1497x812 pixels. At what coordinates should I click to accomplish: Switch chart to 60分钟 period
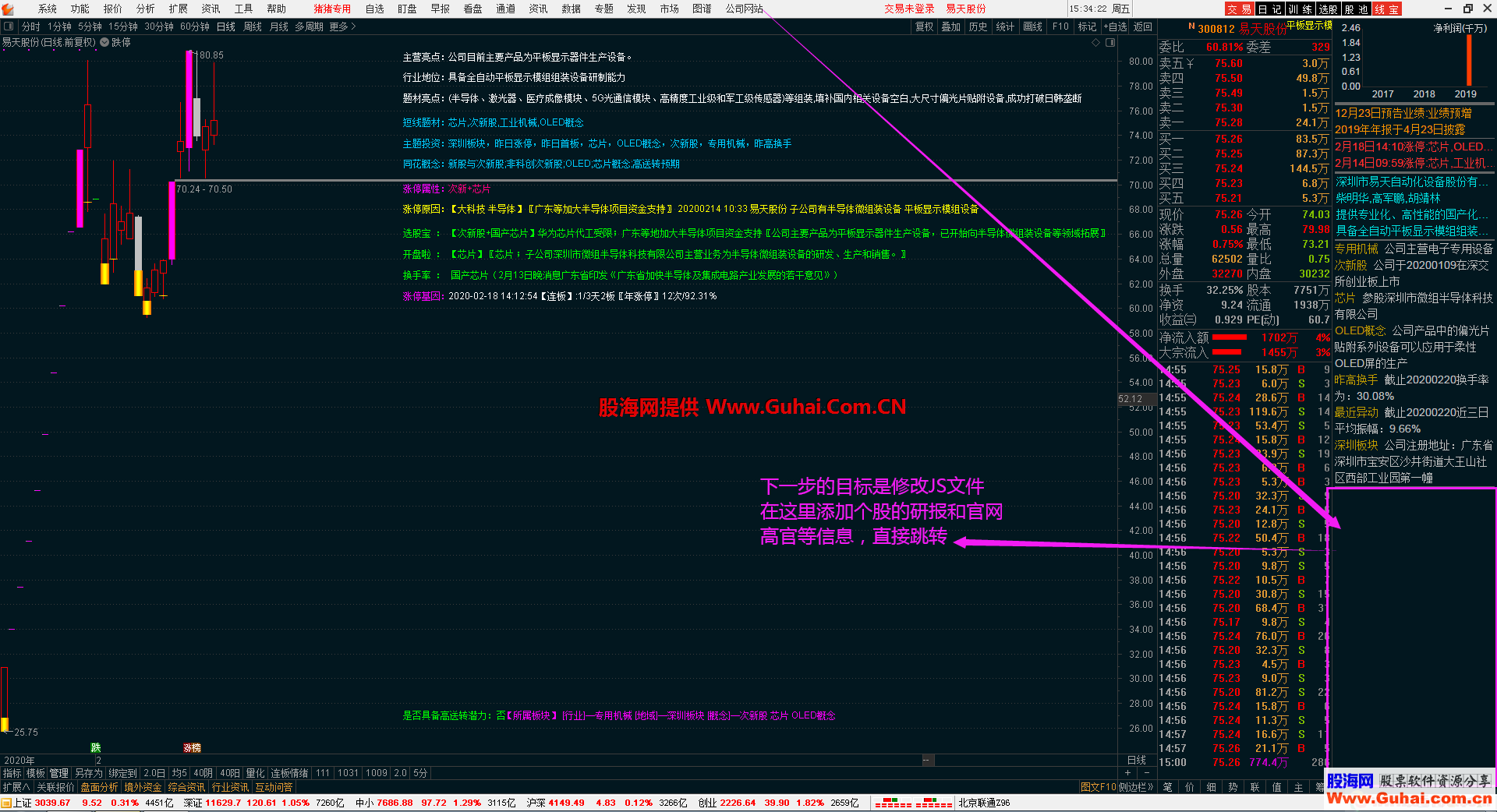[x=194, y=26]
